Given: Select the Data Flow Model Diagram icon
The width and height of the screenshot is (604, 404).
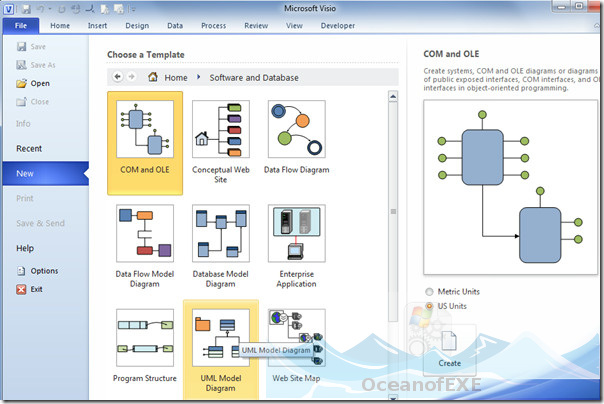Looking at the screenshot, I should (145, 233).
